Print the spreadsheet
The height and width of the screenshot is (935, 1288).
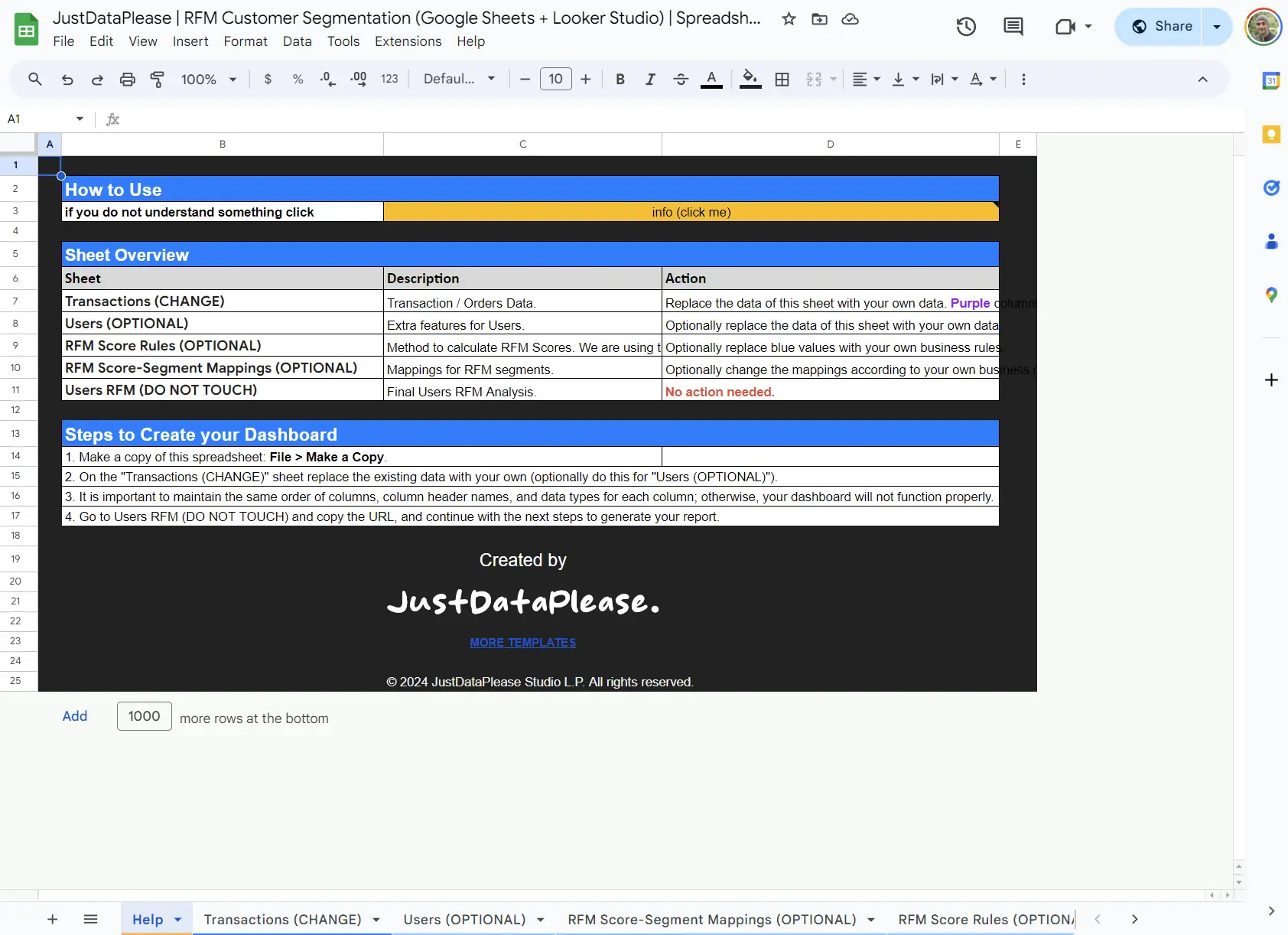click(128, 79)
